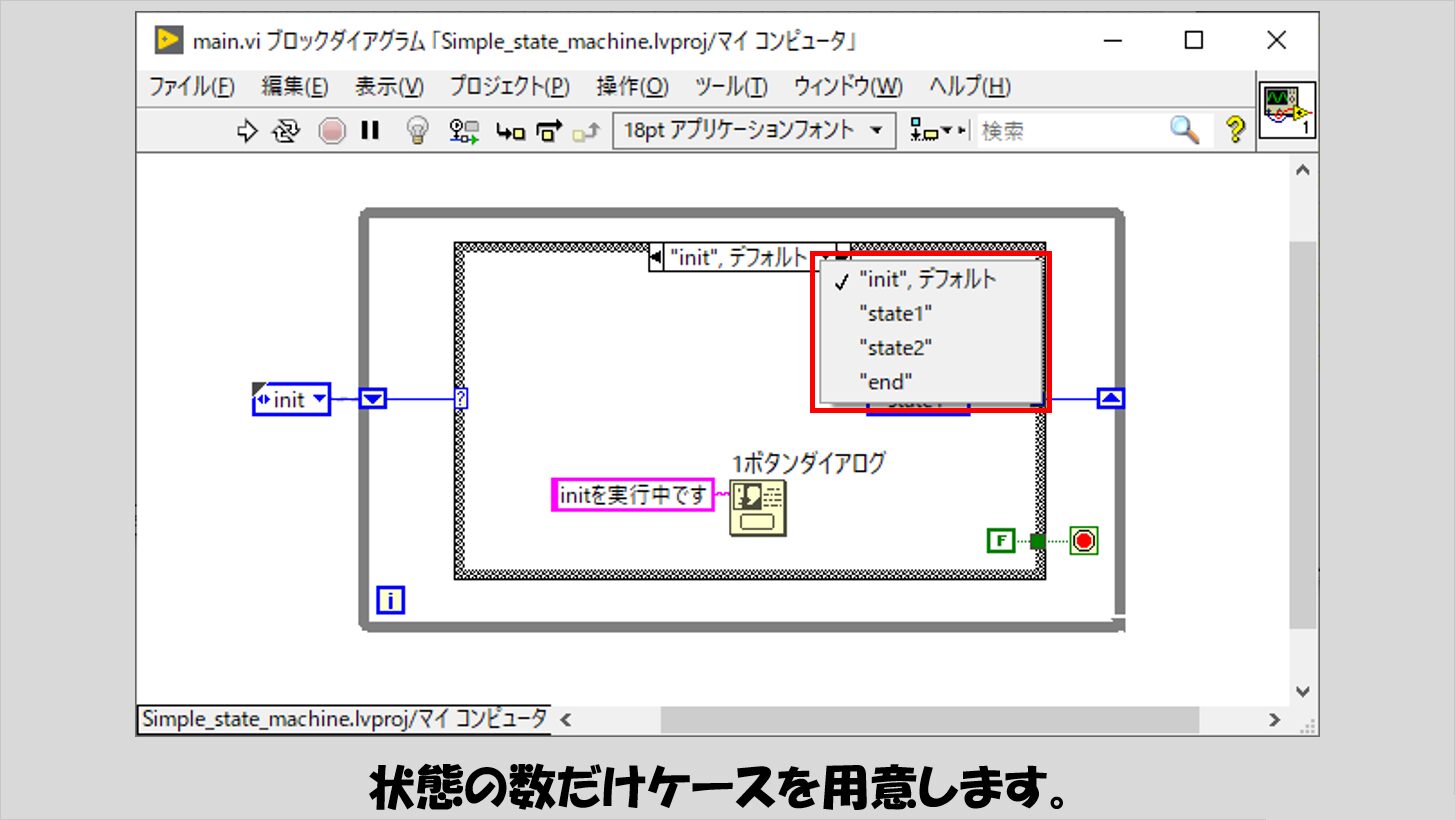
Task: Click the Step Over icon
Action: coord(549,131)
